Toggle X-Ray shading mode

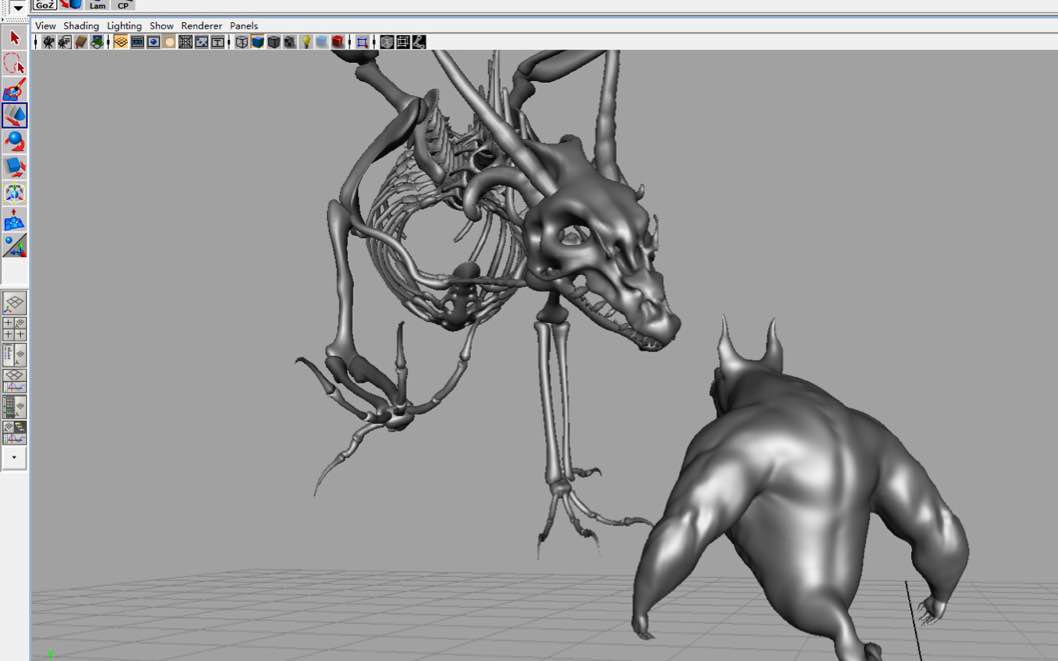(x=387, y=42)
